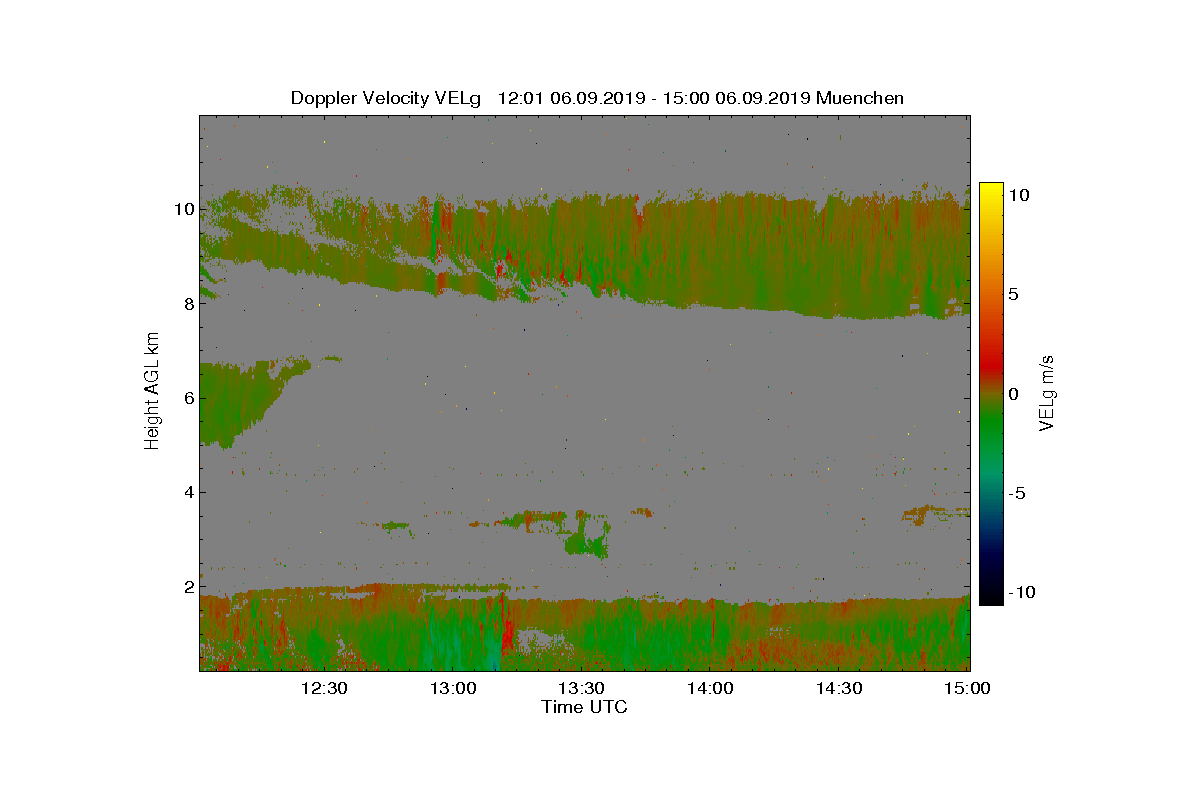Select the 'Height AGL km' y-axis label
Screen dimensions: 1200x800
click(152, 390)
